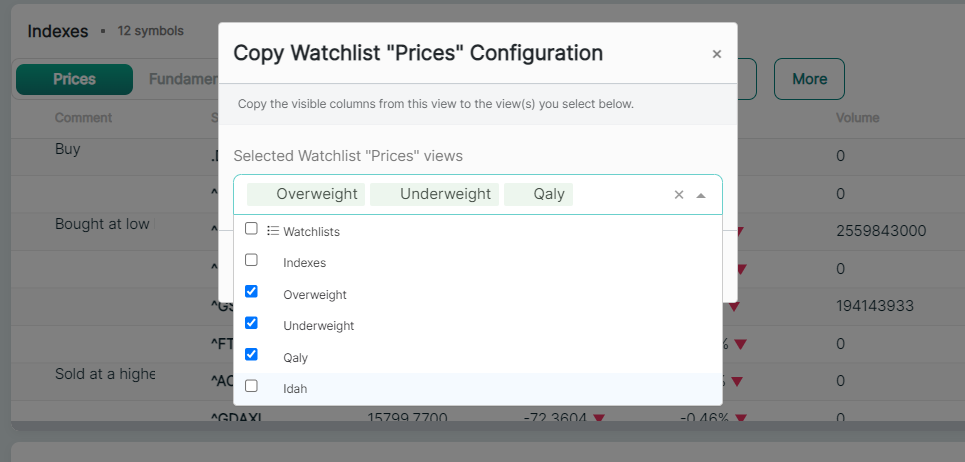Image resolution: width=965 pixels, height=462 pixels.
Task: Uncheck the Qaly checkbox
Action: 251,354
